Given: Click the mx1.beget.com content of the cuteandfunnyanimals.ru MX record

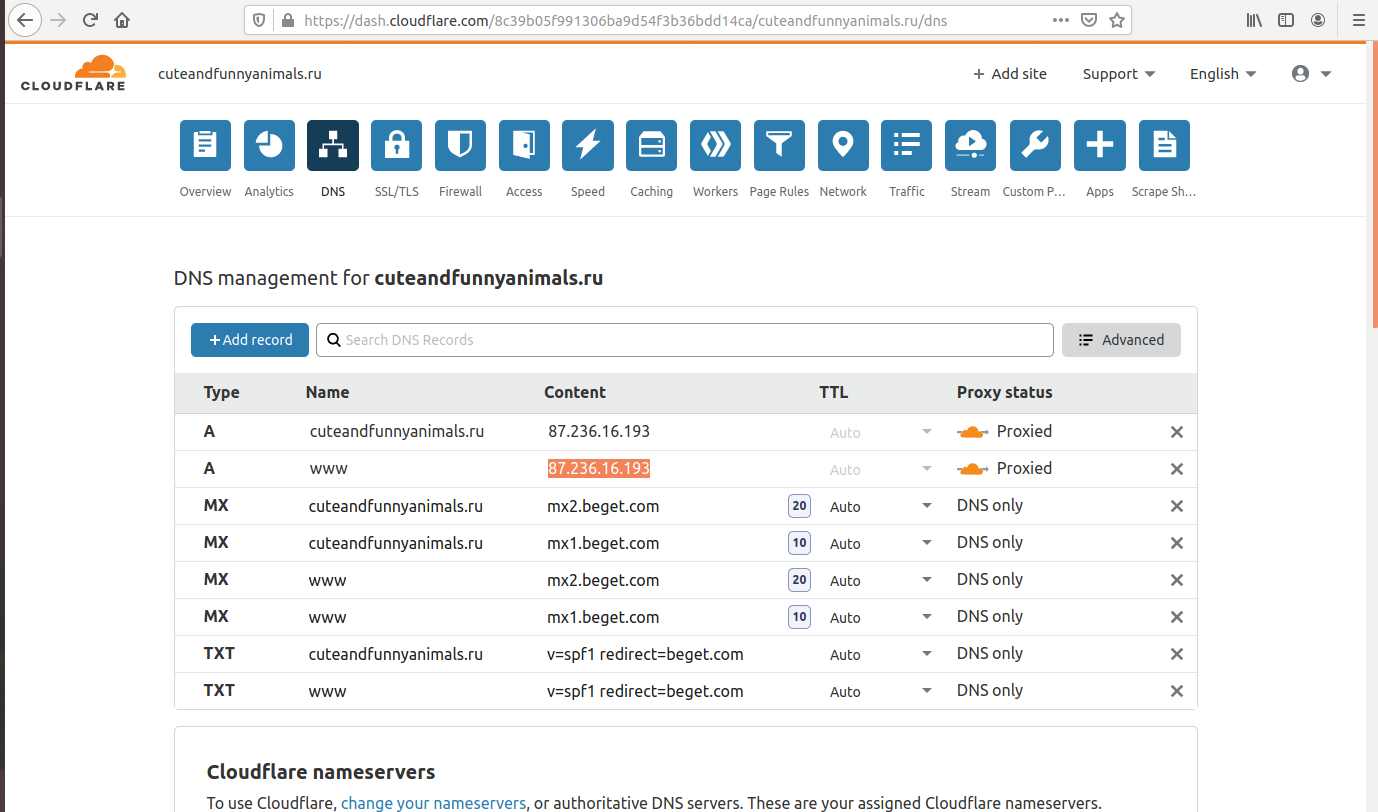Looking at the screenshot, I should (602, 543).
